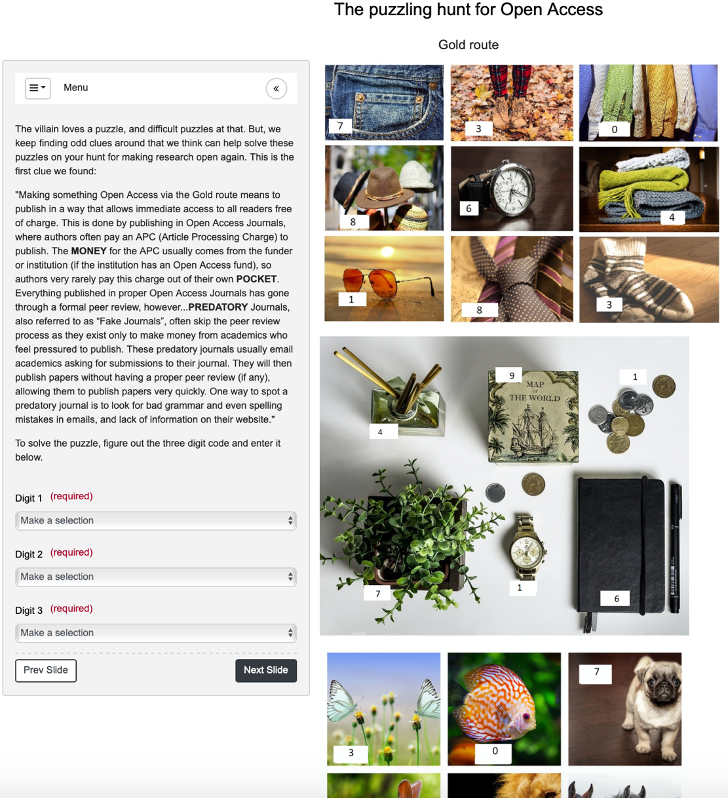The width and height of the screenshot is (728, 798).
Task: Click the Map of the World box
Action: pos(534,417)
